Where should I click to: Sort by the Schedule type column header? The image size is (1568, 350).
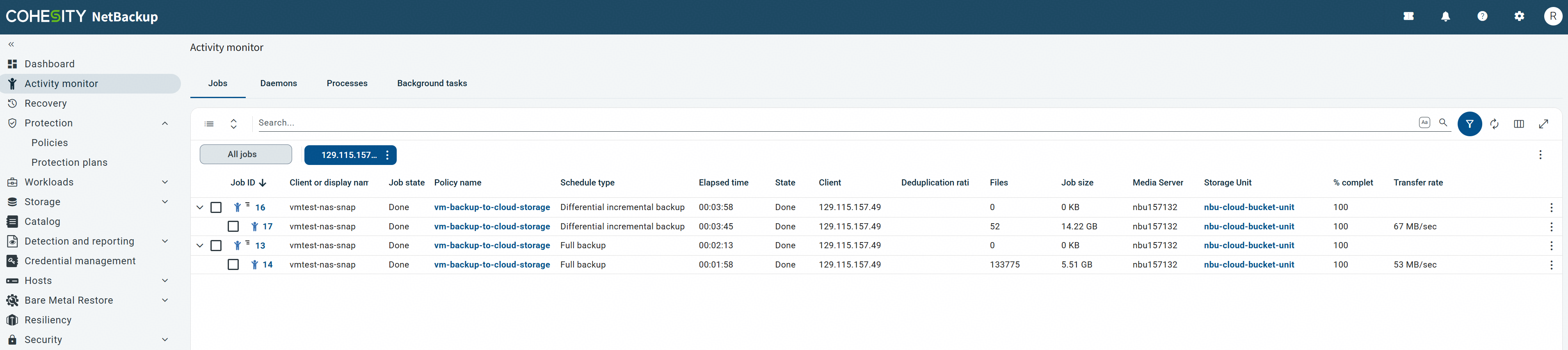click(587, 183)
